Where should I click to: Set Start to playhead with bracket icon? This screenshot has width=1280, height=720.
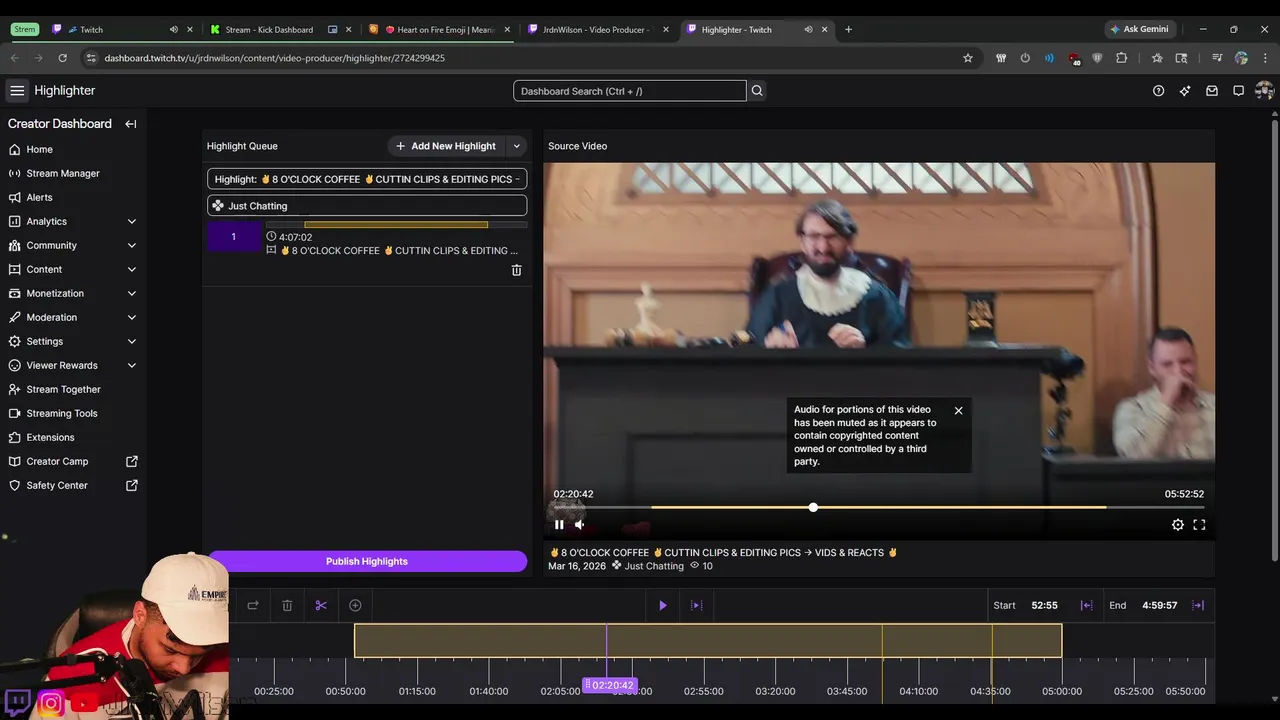click(1086, 605)
